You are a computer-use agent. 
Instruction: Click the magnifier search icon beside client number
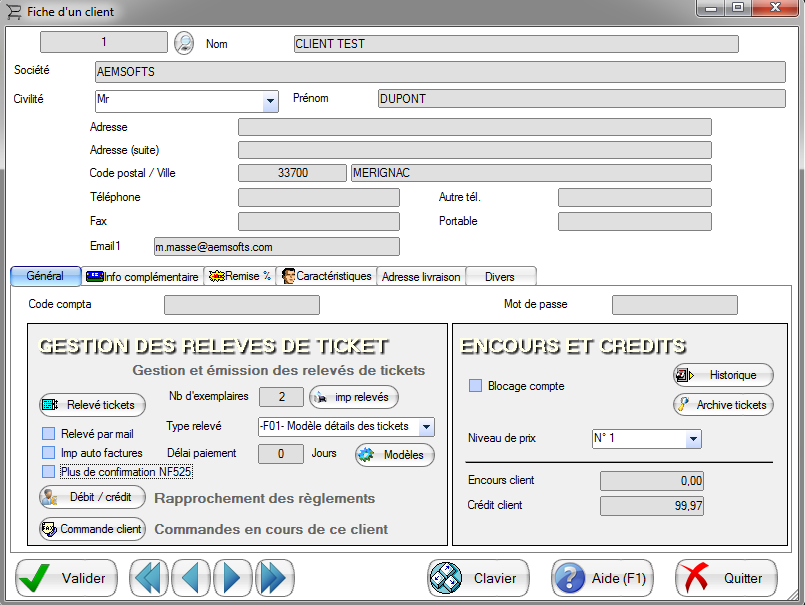(184, 43)
